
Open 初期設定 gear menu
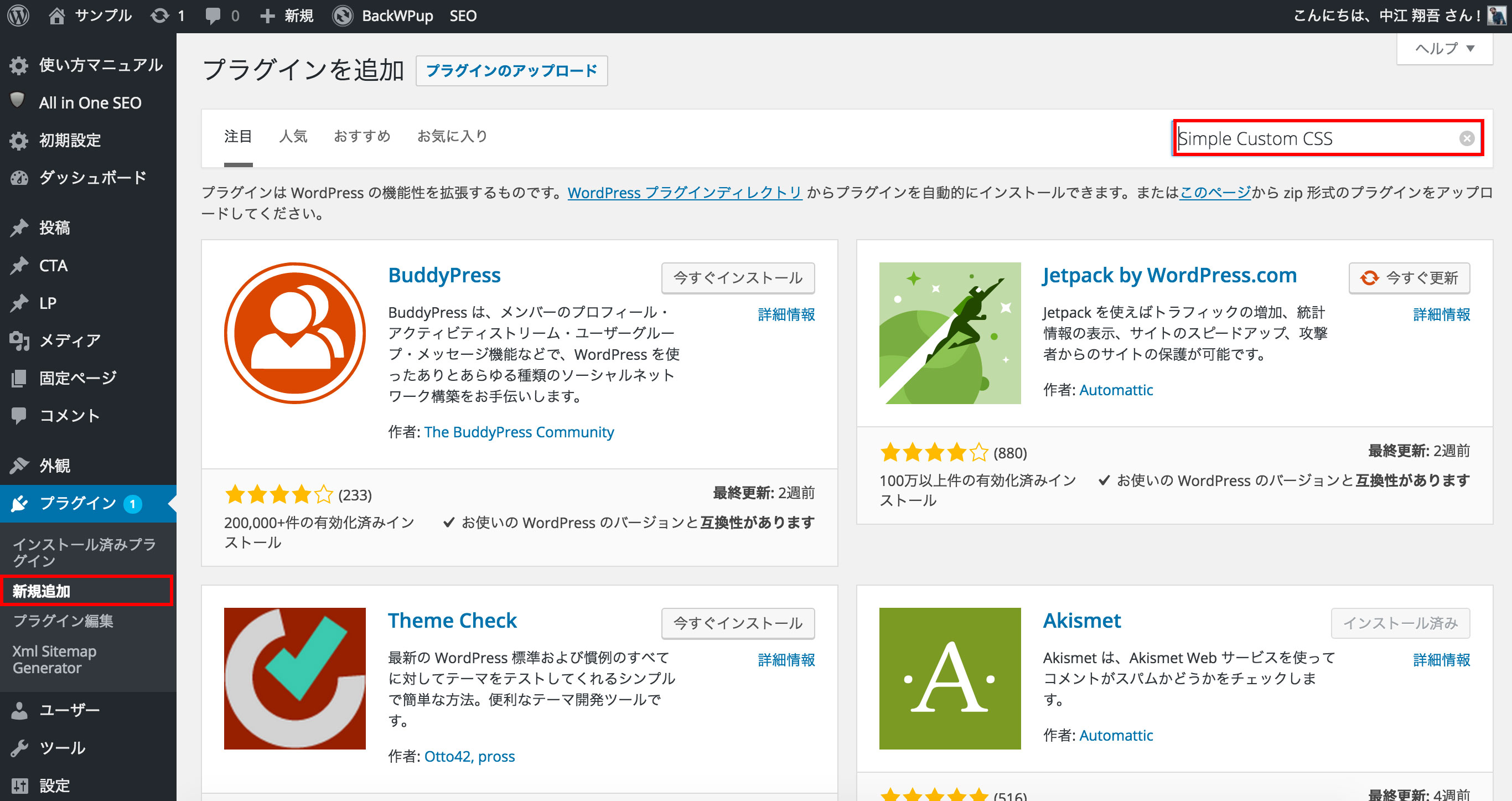pyautogui.click(x=19, y=141)
